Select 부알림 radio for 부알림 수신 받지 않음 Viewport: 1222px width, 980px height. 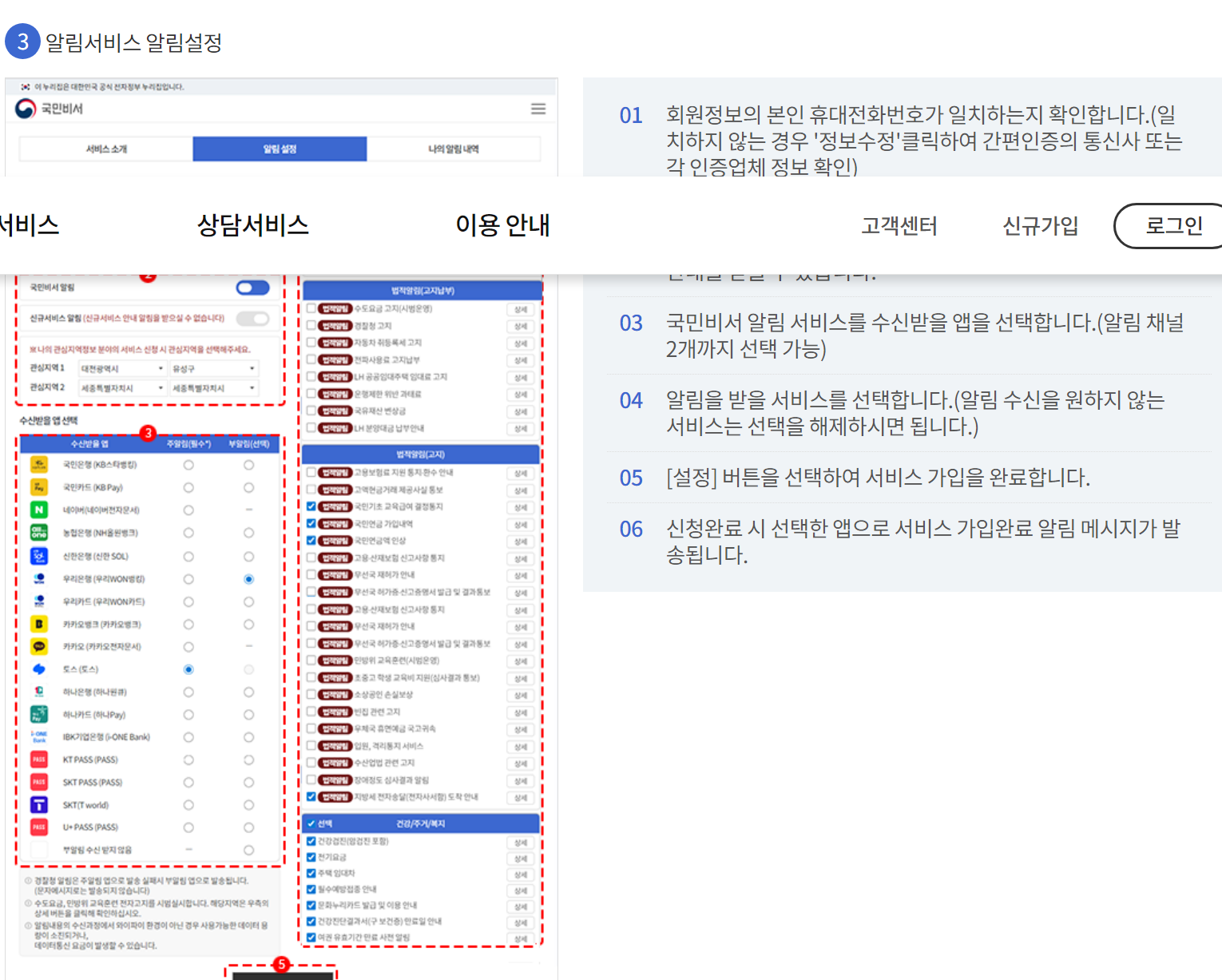pos(249,850)
